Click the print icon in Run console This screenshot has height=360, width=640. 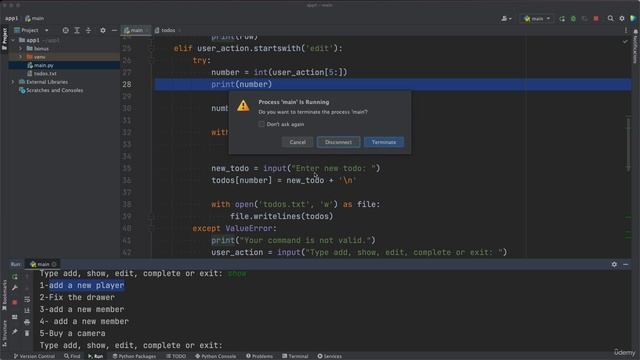pyautogui.click(x=27, y=322)
